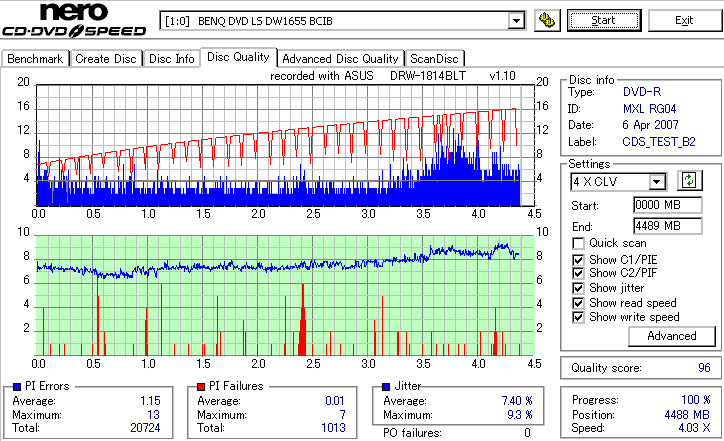Click the Start field showing 0000 MB
Viewport: 724px width, 441px height.
pyautogui.click(x=668, y=205)
